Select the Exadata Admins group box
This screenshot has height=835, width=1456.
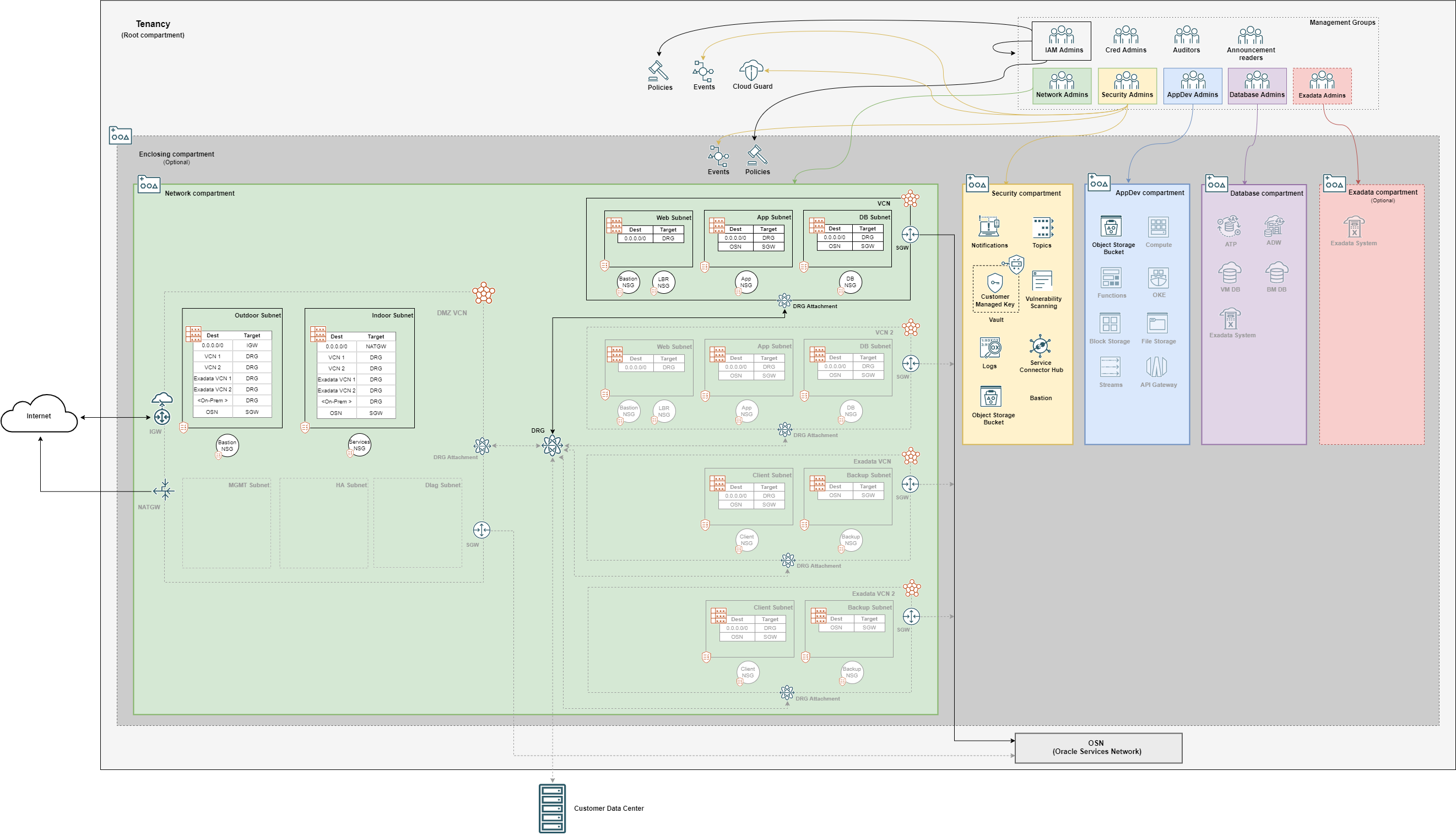coord(1322,86)
